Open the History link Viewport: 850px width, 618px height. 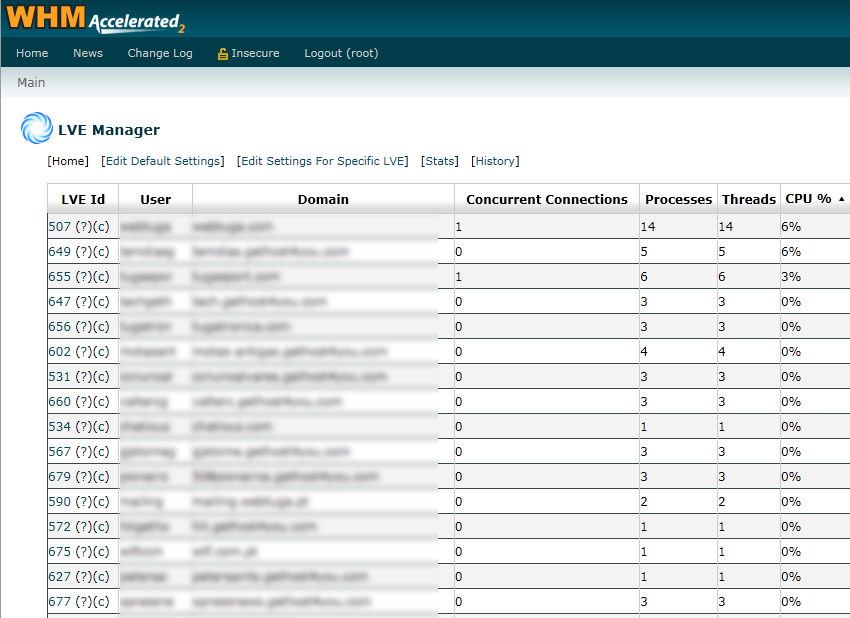coord(495,161)
